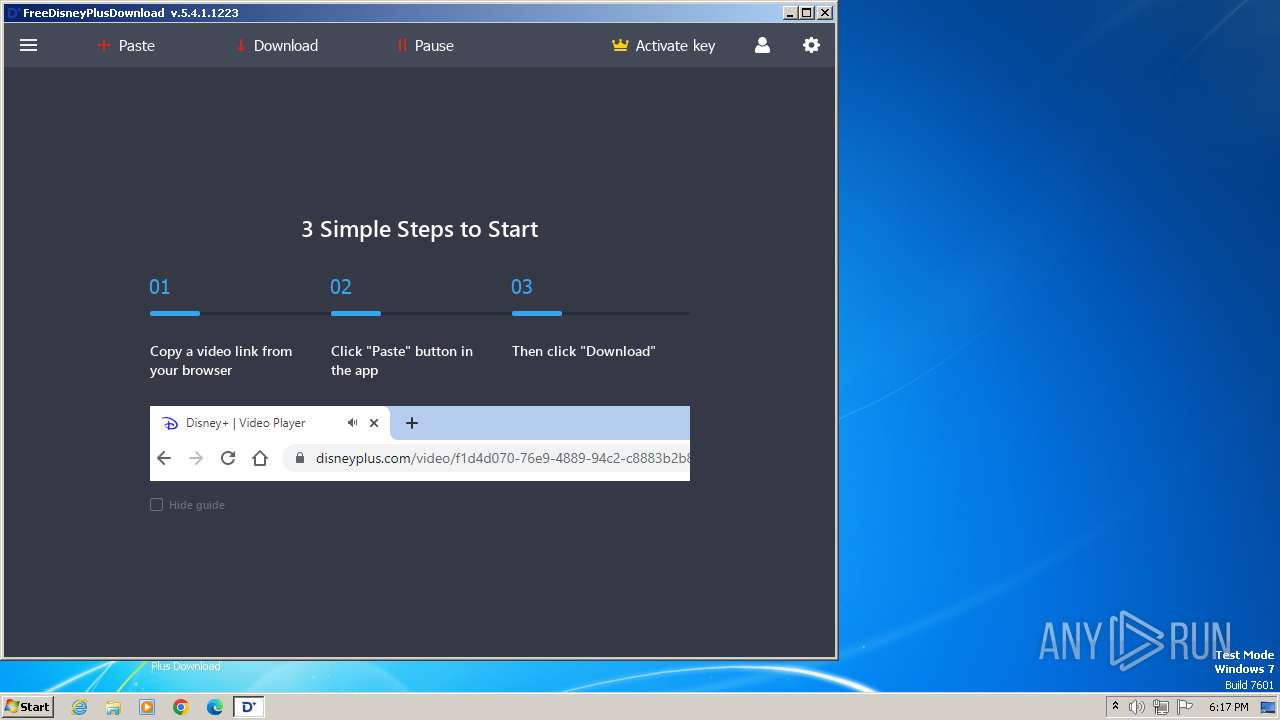
Task: Open the settings gear icon
Action: point(811,45)
